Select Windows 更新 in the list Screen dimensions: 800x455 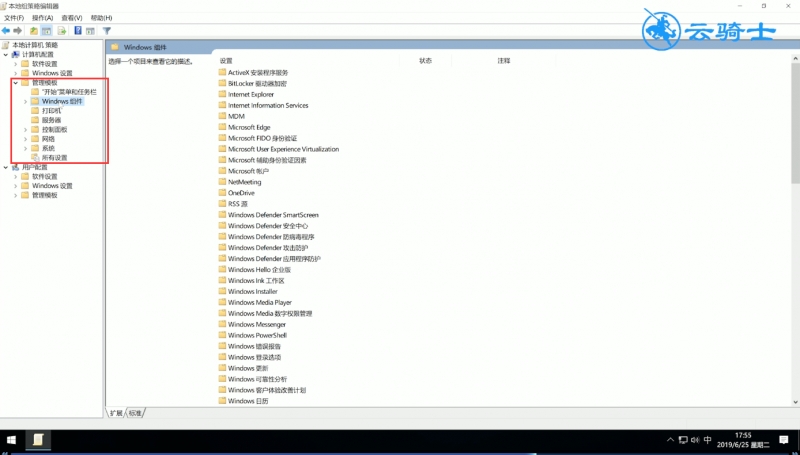248,368
